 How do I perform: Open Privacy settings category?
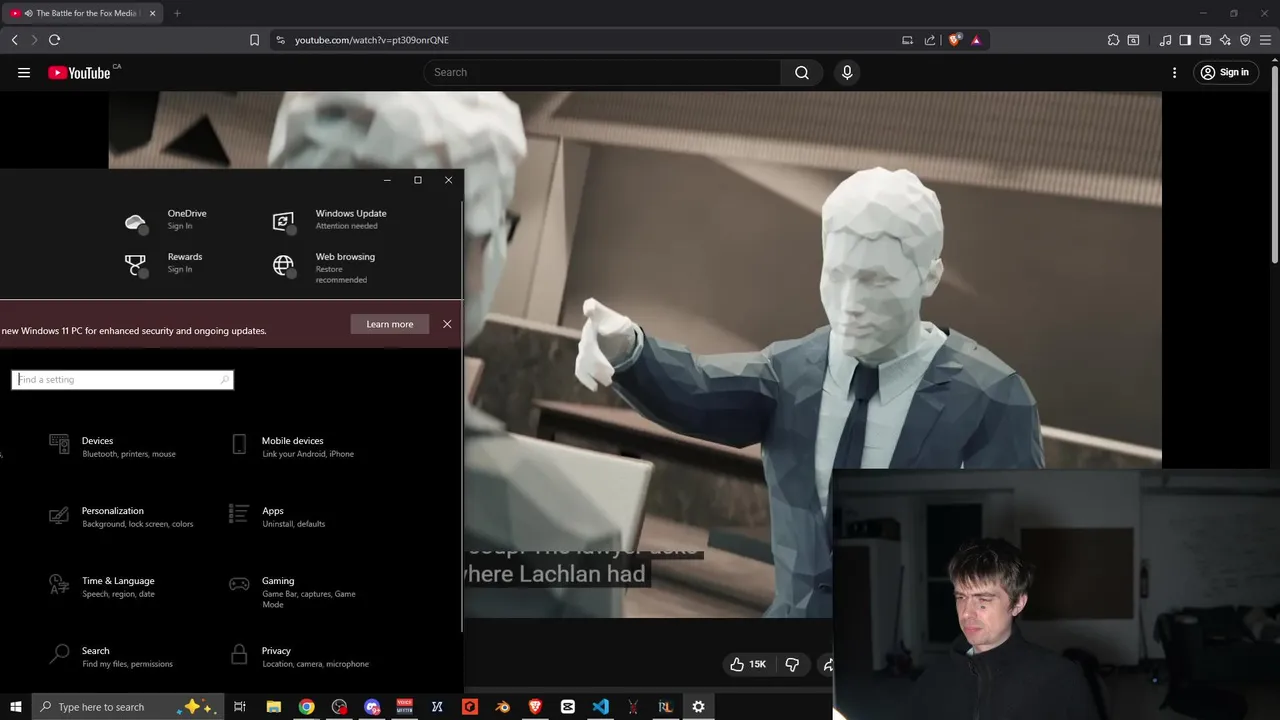300,656
